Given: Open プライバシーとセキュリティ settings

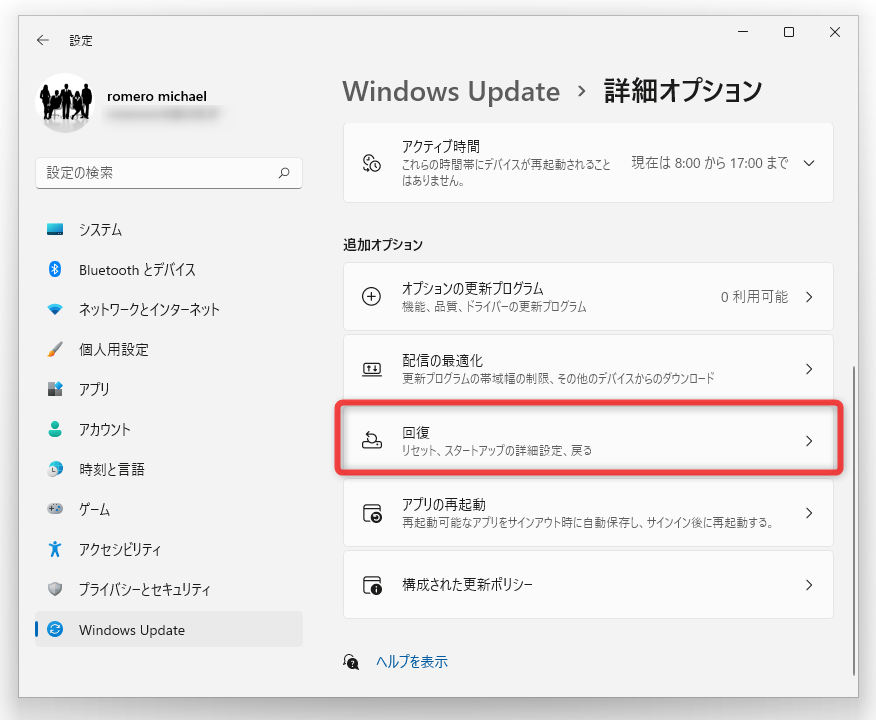Looking at the screenshot, I should pos(169,589).
